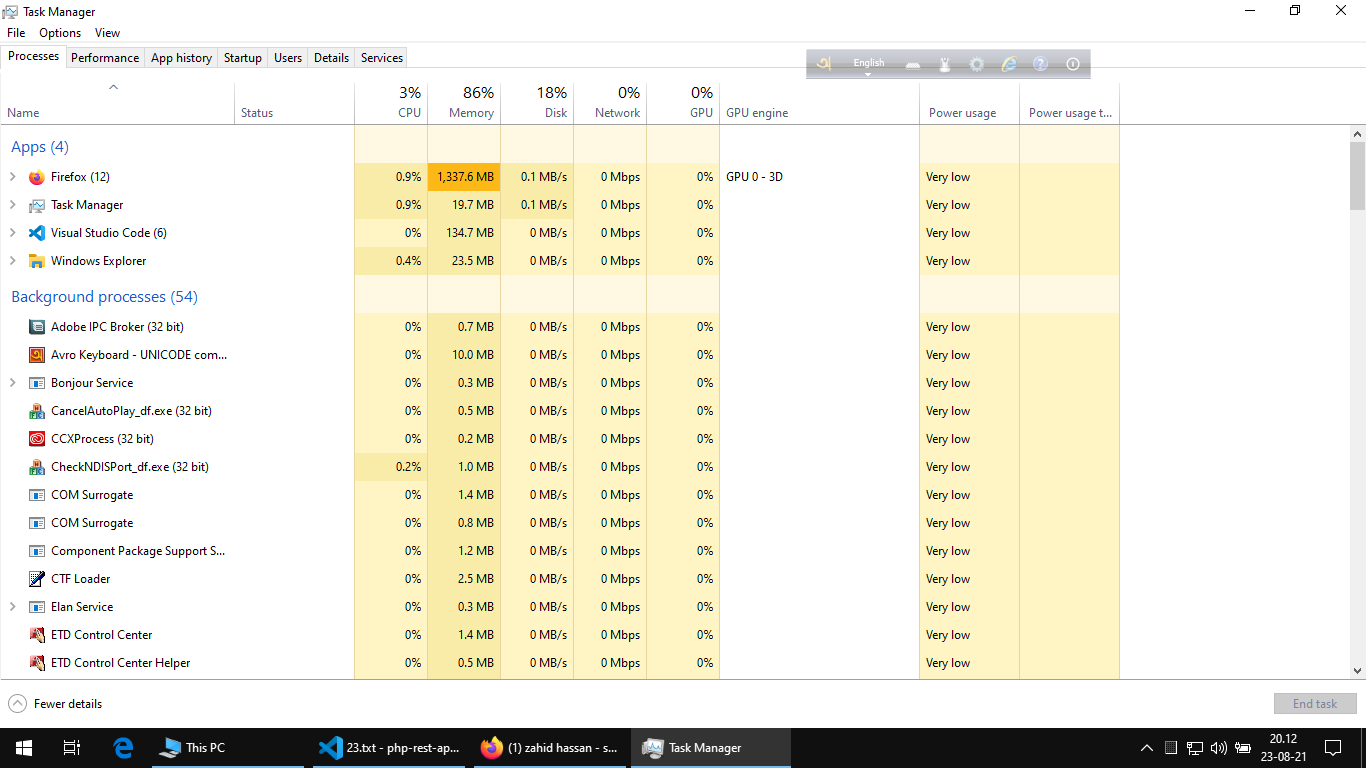The height and width of the screenshot is (768, 1366).
Task: Switch to the Startup tab
Action: coord(242,58)
